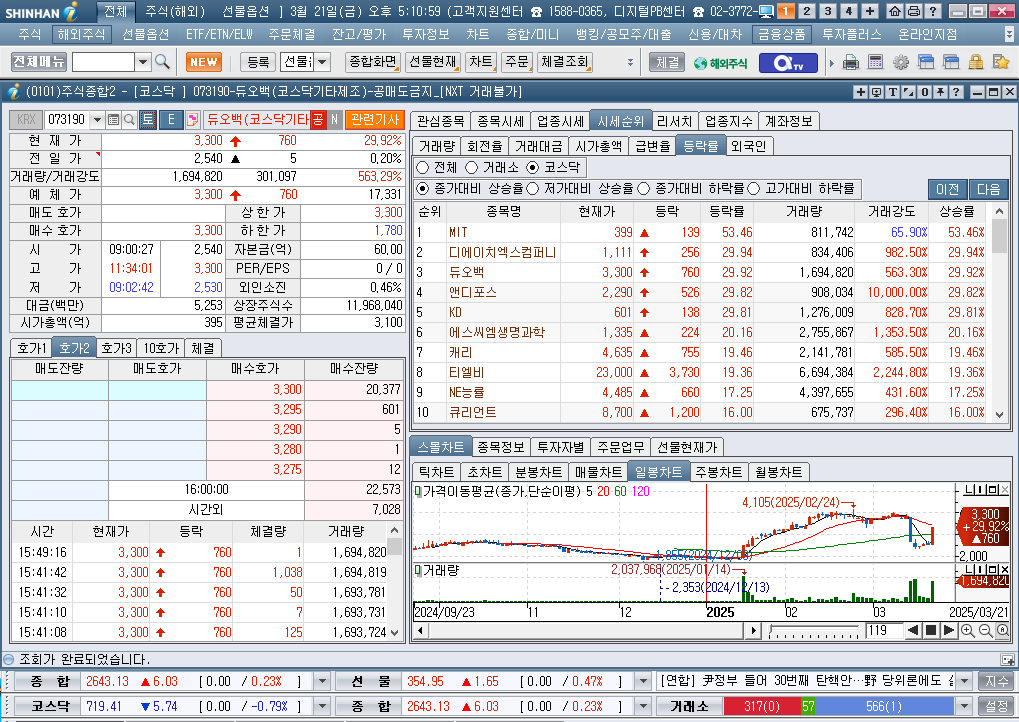Click the 설정 button in status bar
1019x722 pixels.
(996, 706)
